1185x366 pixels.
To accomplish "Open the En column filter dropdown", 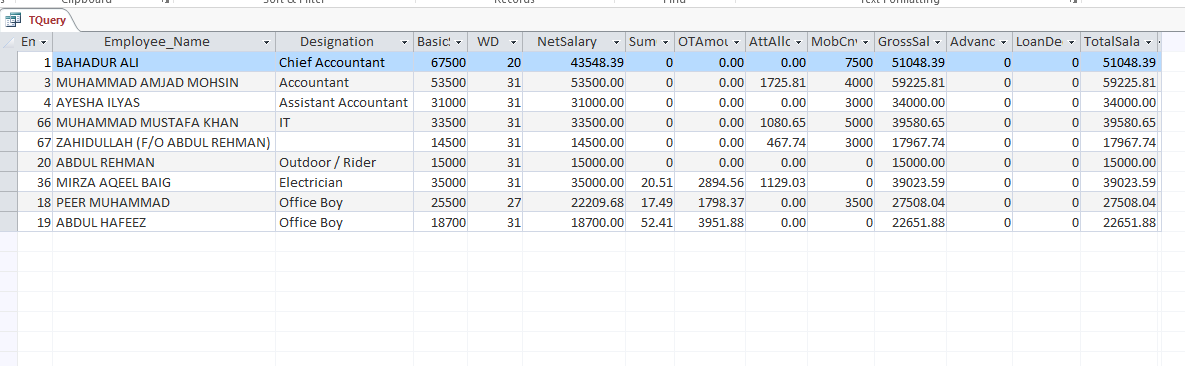I will [x=44, y=42].
